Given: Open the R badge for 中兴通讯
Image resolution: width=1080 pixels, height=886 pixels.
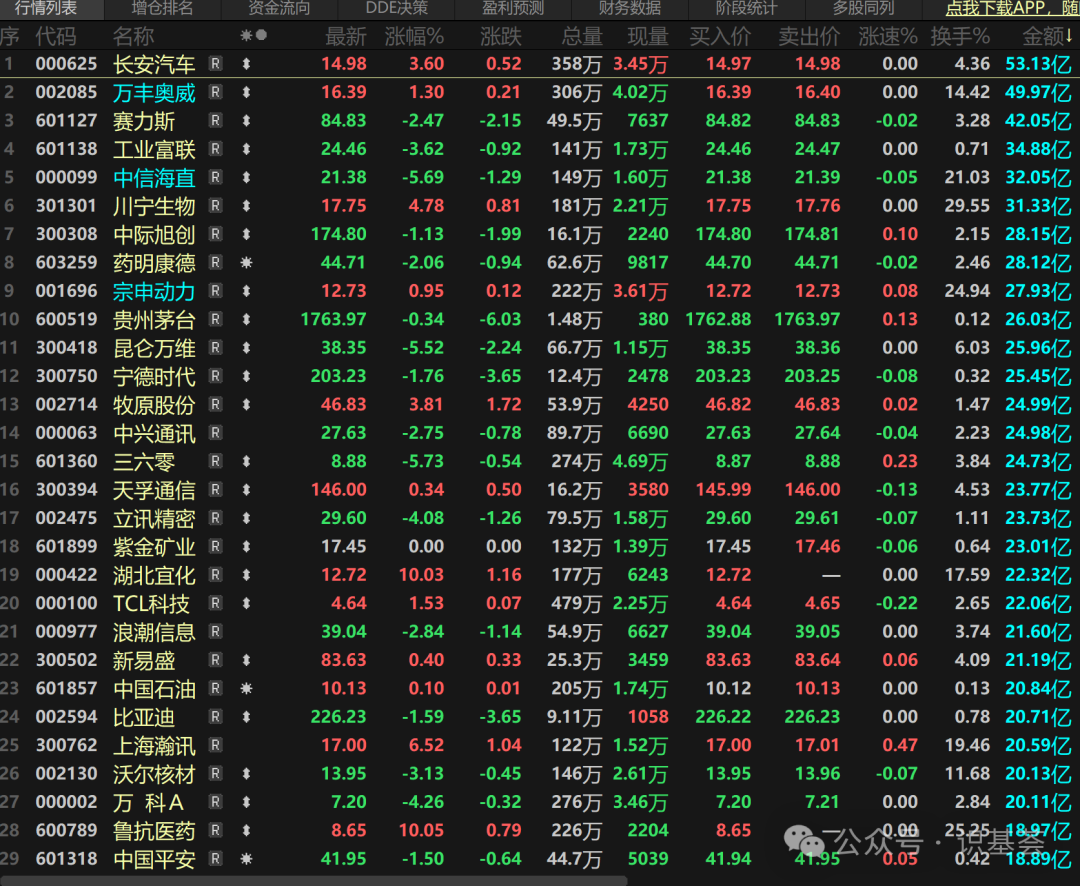Looking at the screenshot, I should point(216,433).
